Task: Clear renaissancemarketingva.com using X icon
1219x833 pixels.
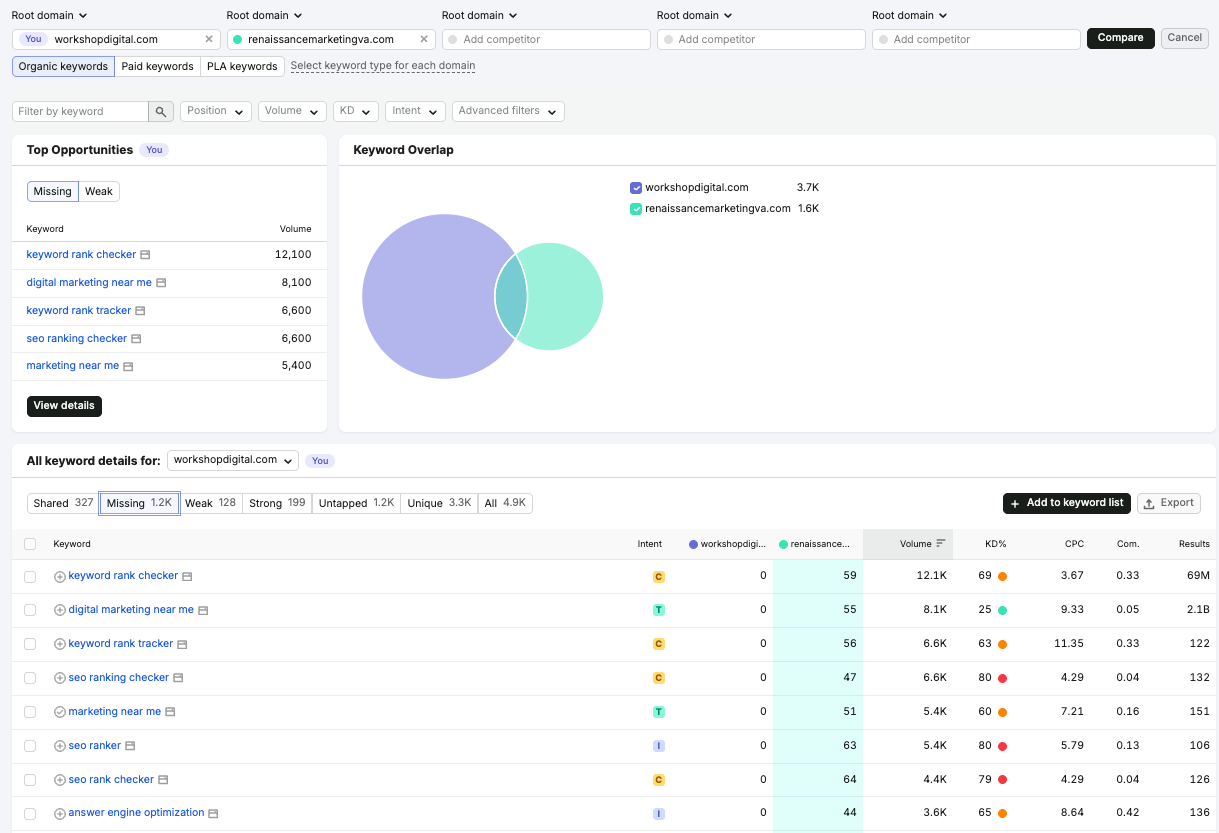Action: coord(424,39)
